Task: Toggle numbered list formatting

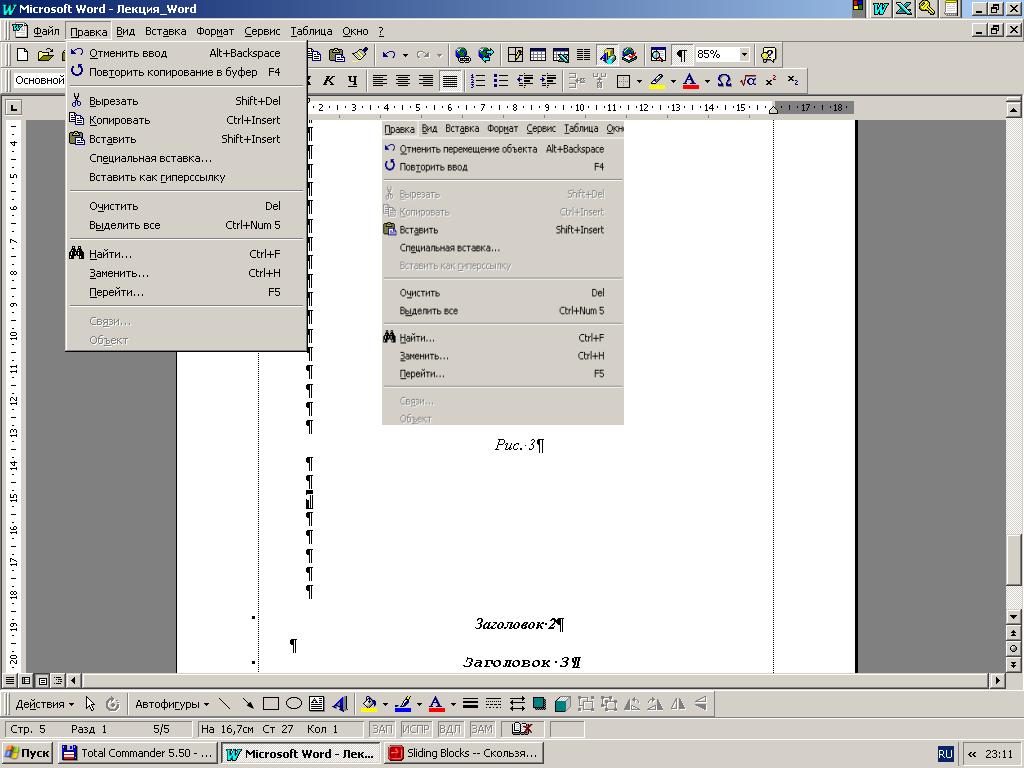Action: [477, 80]
